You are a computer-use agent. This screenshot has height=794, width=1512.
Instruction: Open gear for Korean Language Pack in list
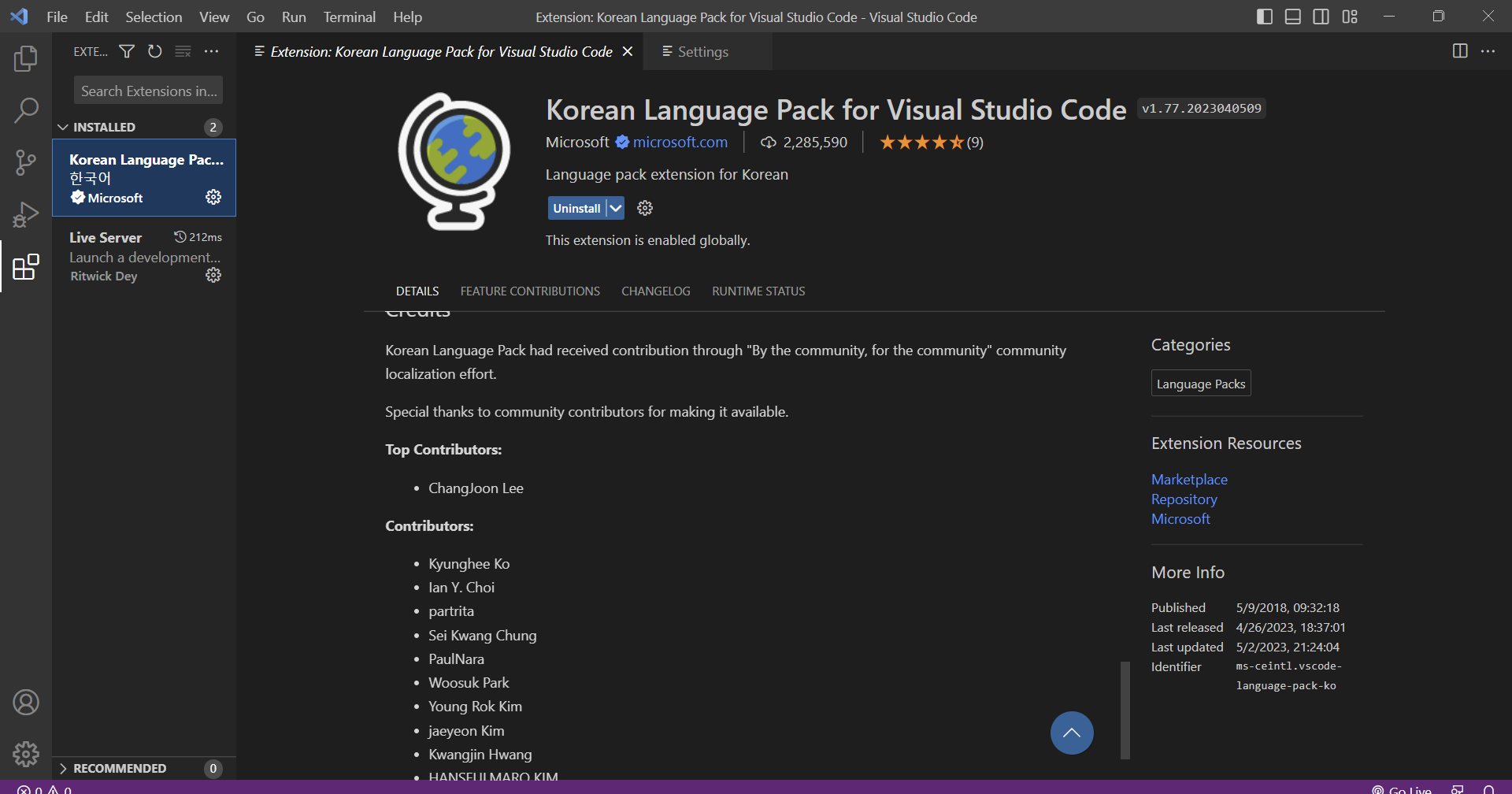coord(213,197)
